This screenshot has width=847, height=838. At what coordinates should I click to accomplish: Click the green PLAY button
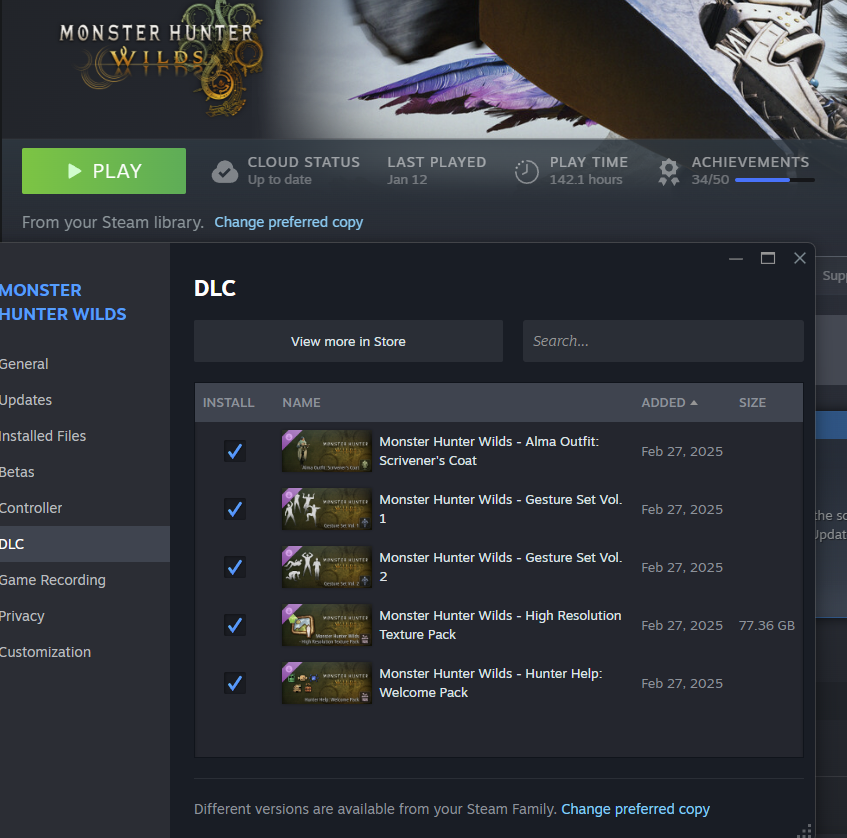point(104,171)
